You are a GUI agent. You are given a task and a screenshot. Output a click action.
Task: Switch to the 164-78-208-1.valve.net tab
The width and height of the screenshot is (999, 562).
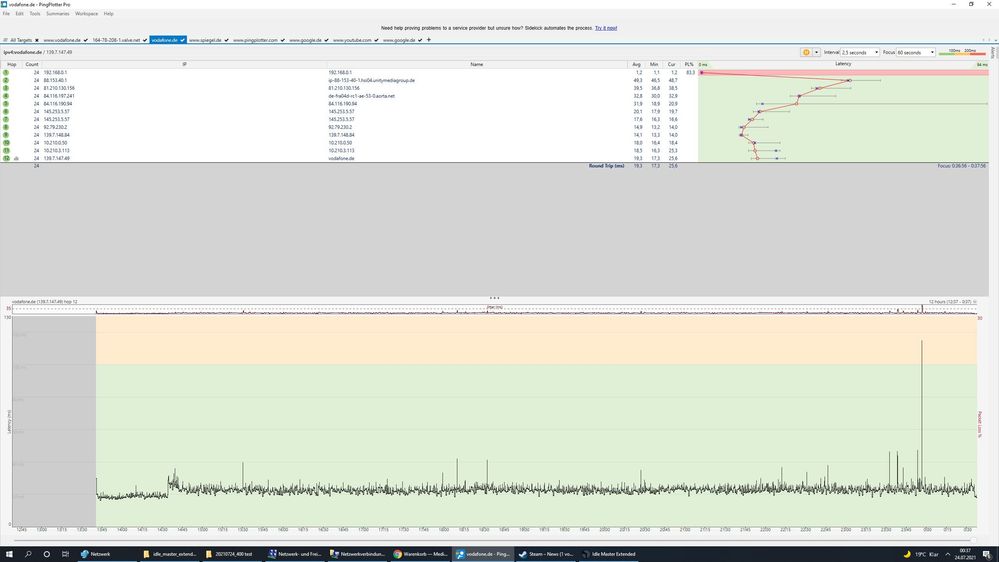tap(116, 40)
